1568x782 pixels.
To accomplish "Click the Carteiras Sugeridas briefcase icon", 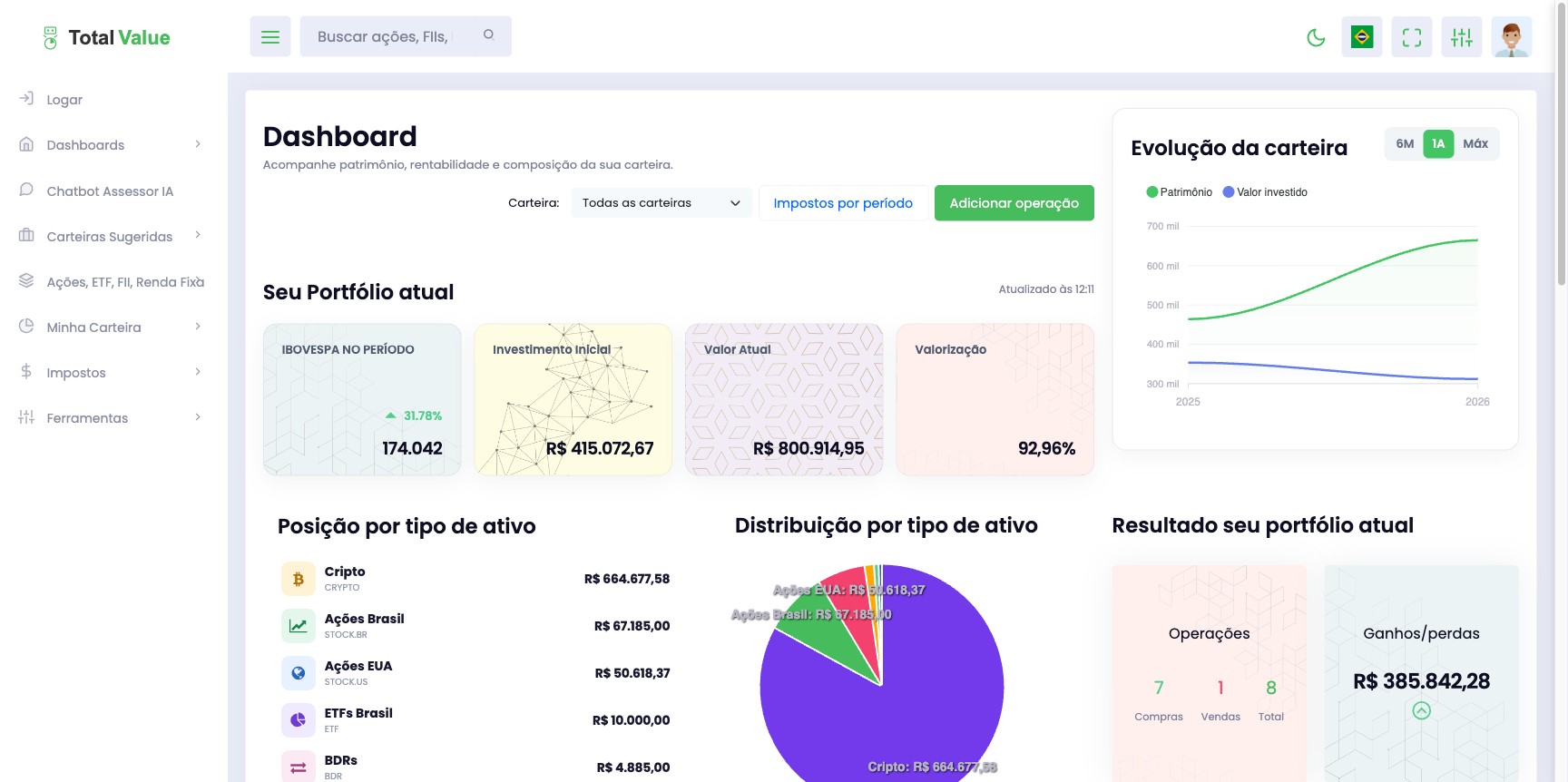I will 26,236.
